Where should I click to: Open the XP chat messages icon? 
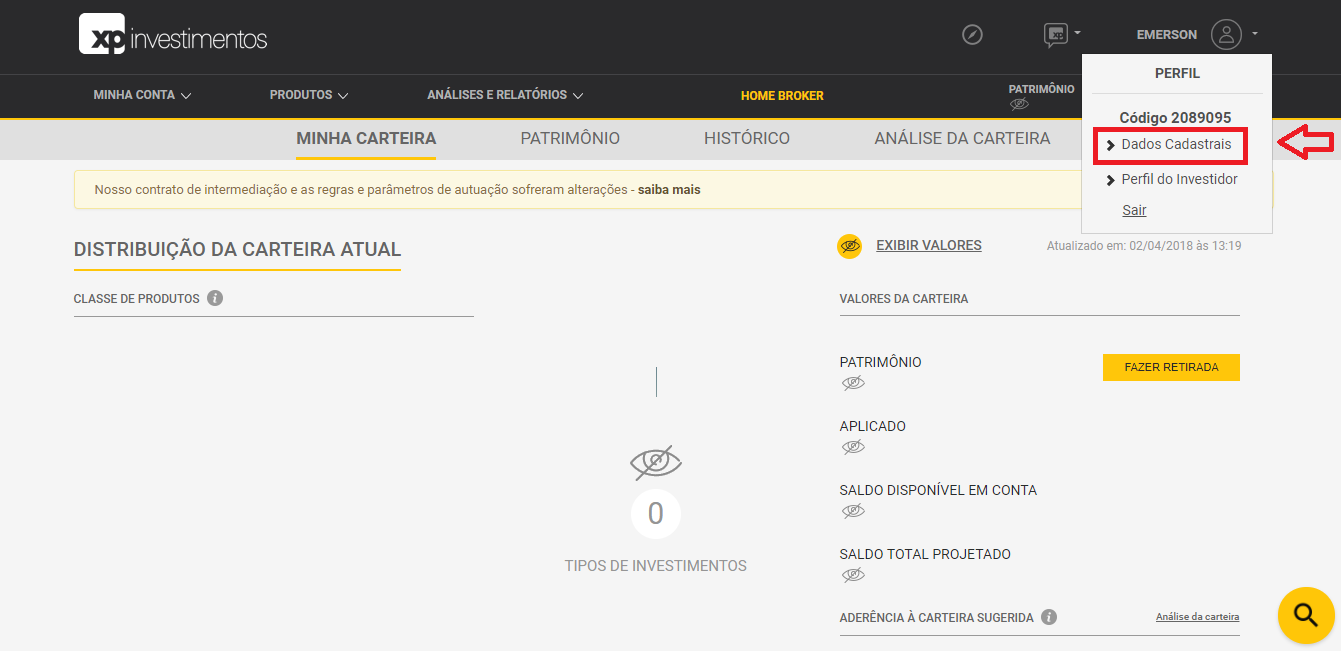click(1055, 35)
